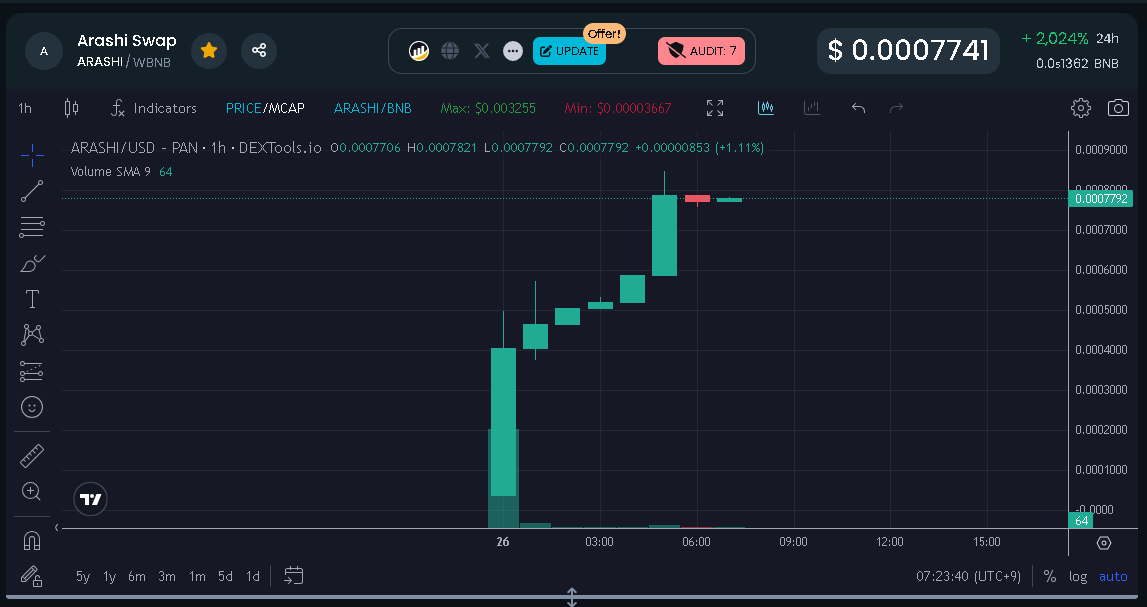Viewport: 1147px width, 607px height.
Task: Open the token website globe icon
Action: click(450, 51)
